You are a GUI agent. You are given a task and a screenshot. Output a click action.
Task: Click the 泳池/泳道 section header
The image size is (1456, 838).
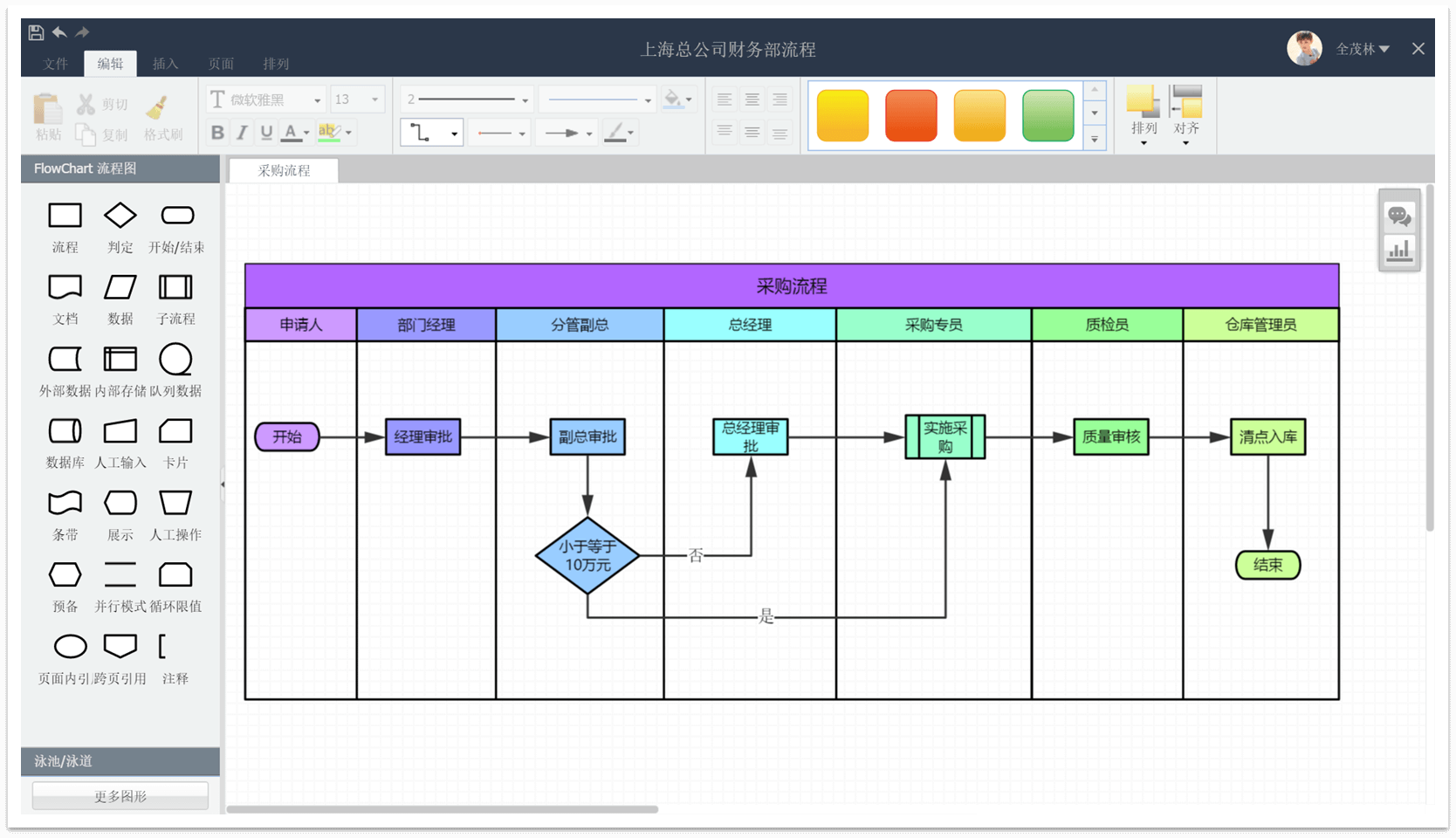[x=119, y=760]
